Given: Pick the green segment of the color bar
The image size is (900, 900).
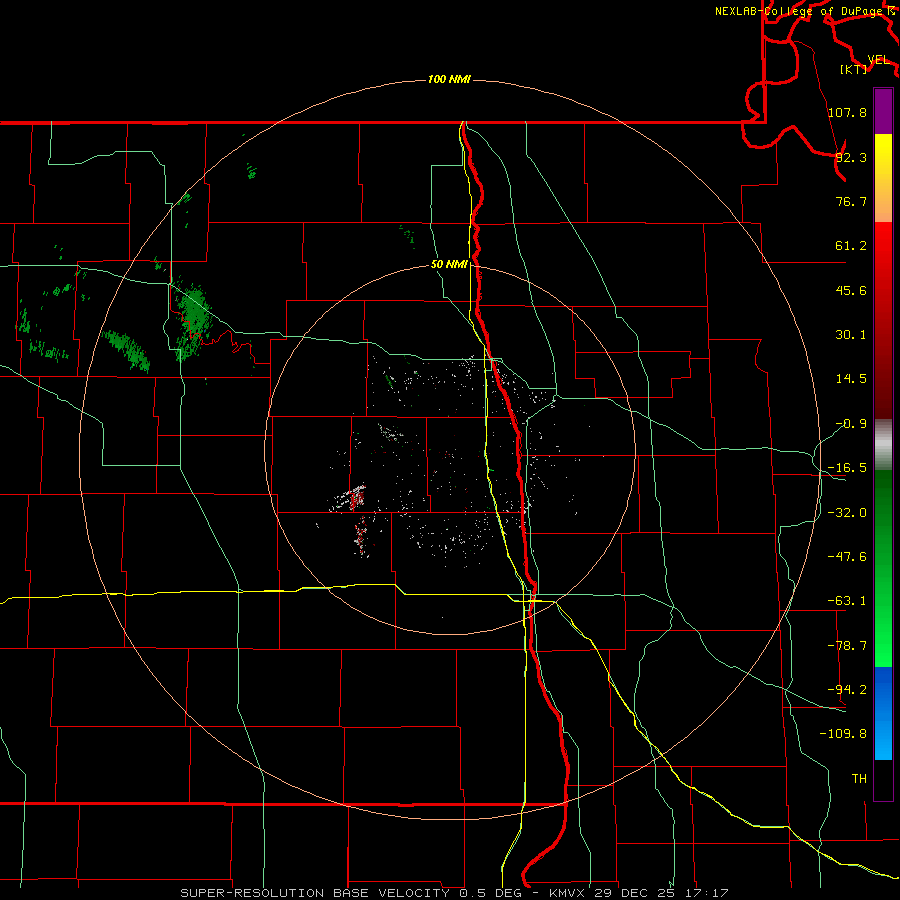Looking at the screenshot, I should pos(883,568).
